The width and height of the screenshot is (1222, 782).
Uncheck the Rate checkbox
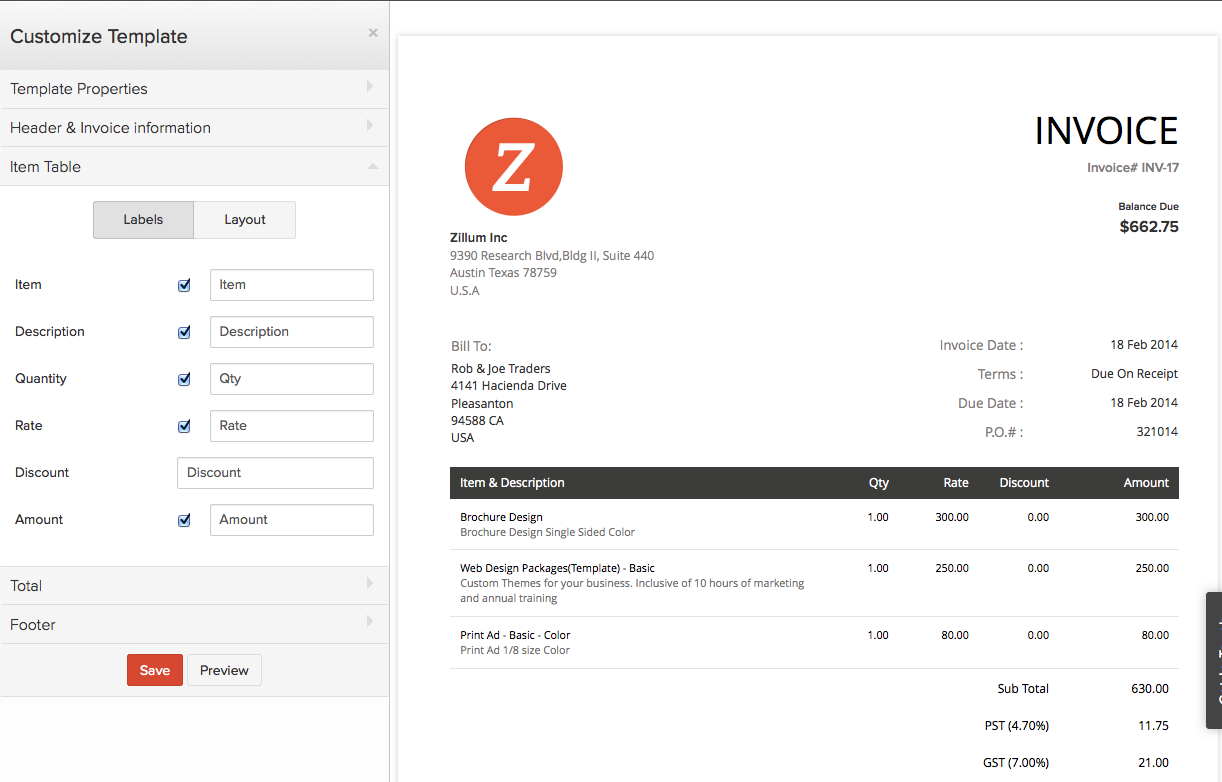184,426
